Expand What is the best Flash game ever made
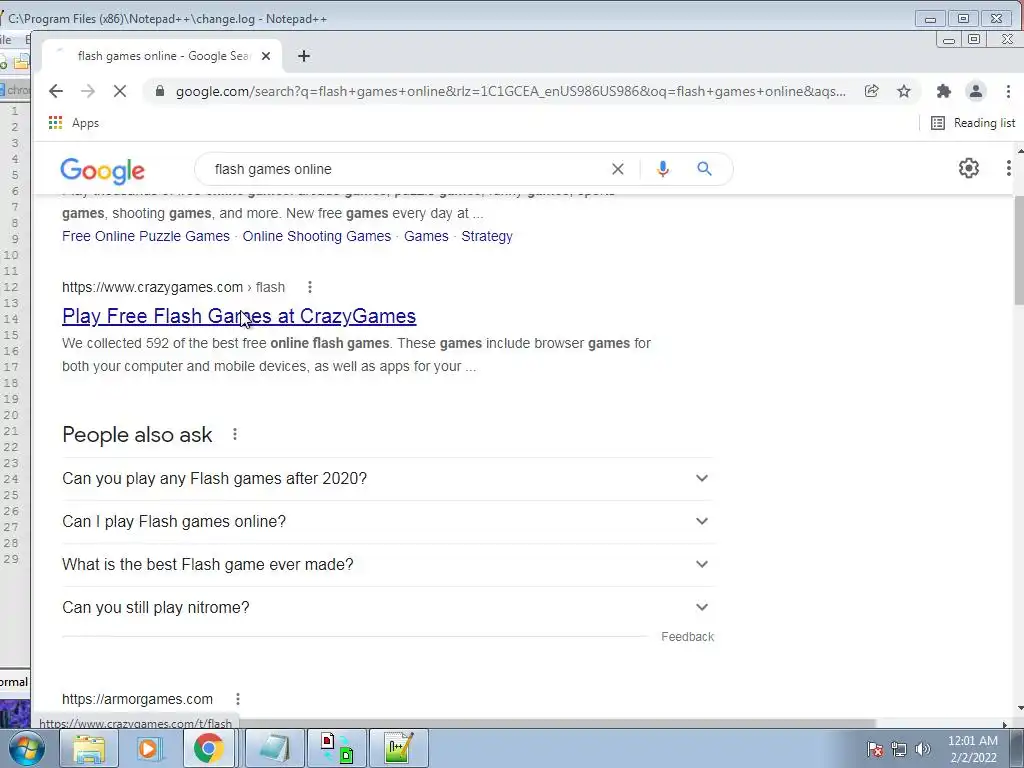 tap(388, 565)
